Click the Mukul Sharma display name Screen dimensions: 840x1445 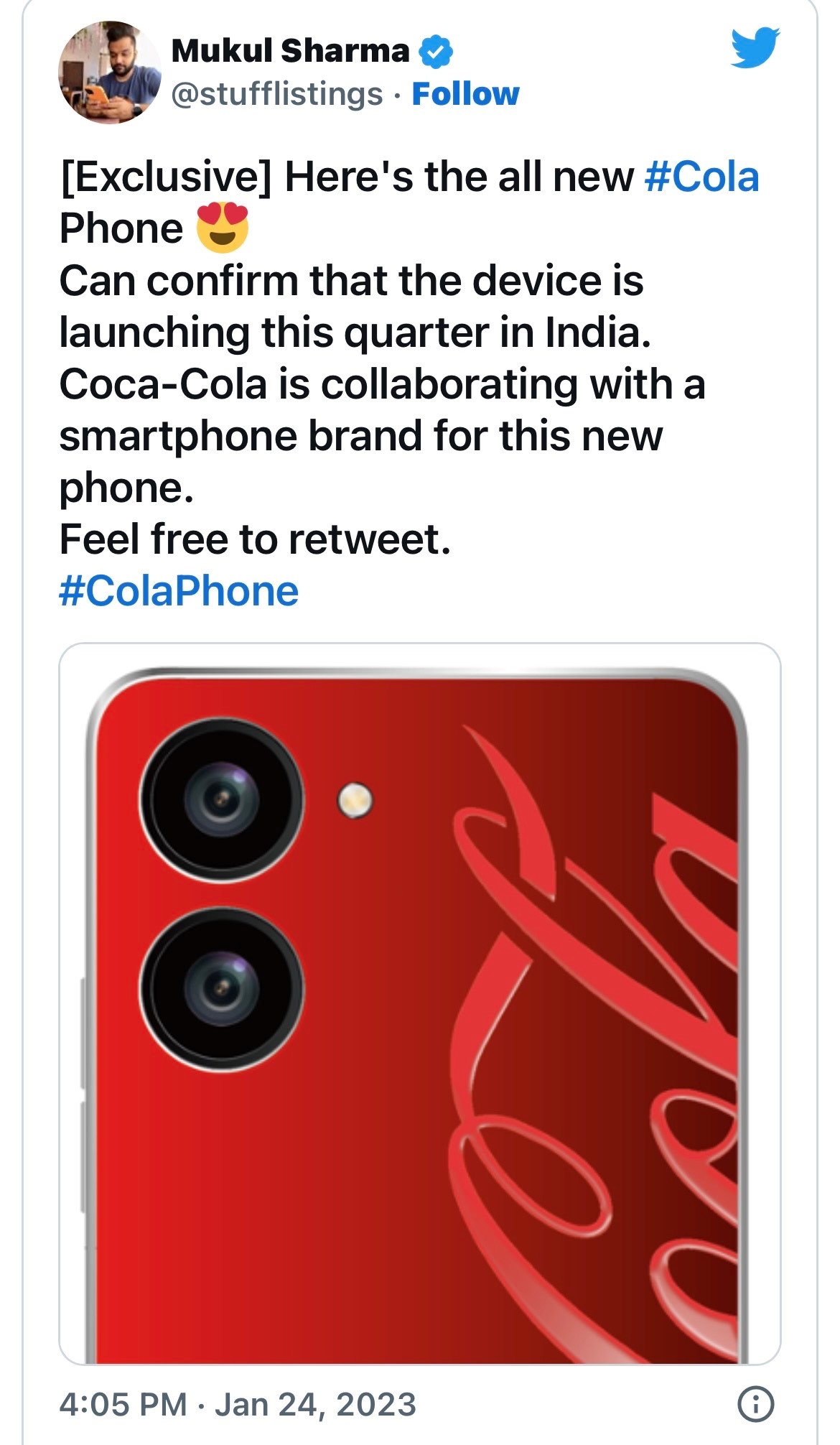pos(290,51)
